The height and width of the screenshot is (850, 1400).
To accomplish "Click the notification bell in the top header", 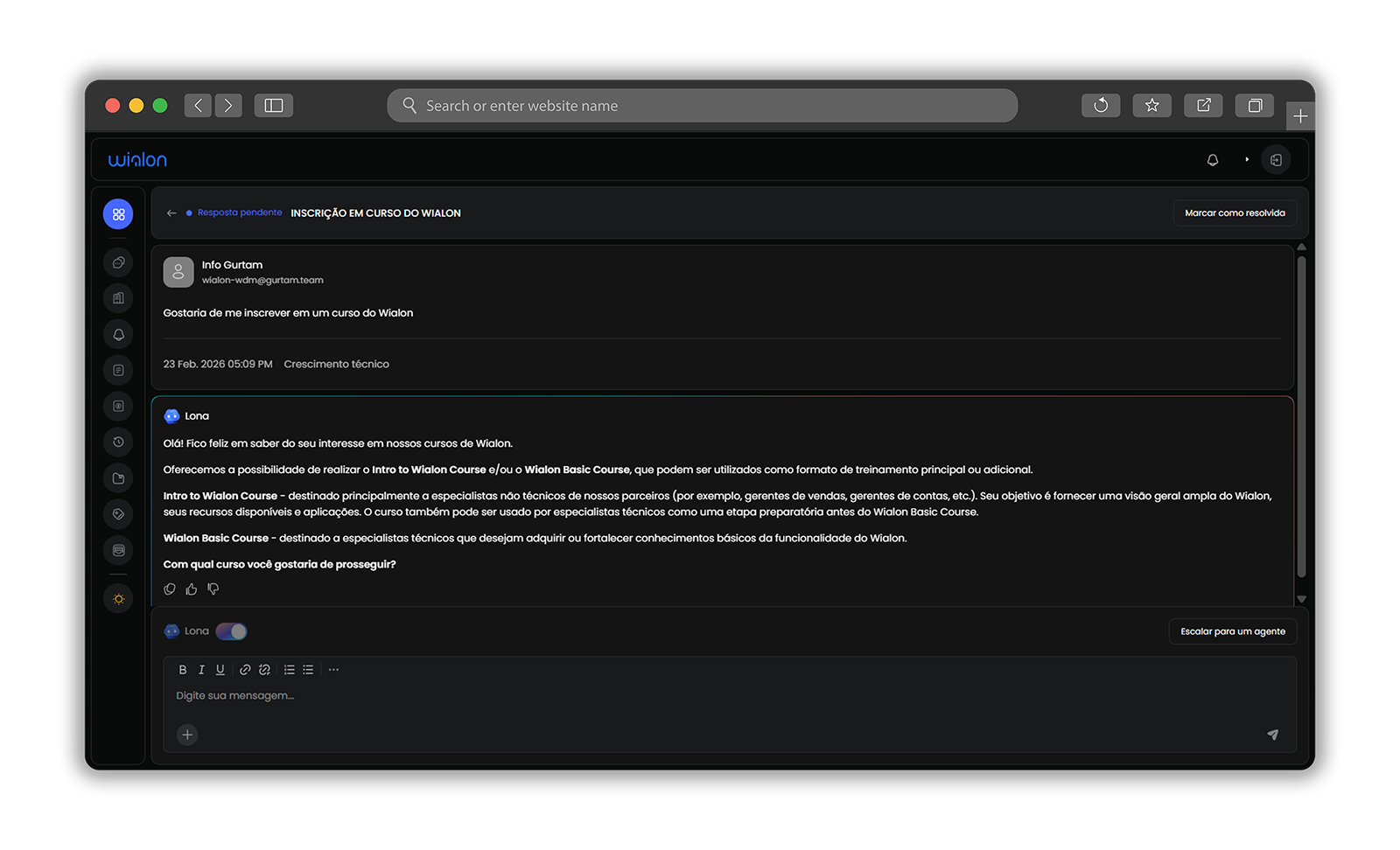I will point(1212,160).
